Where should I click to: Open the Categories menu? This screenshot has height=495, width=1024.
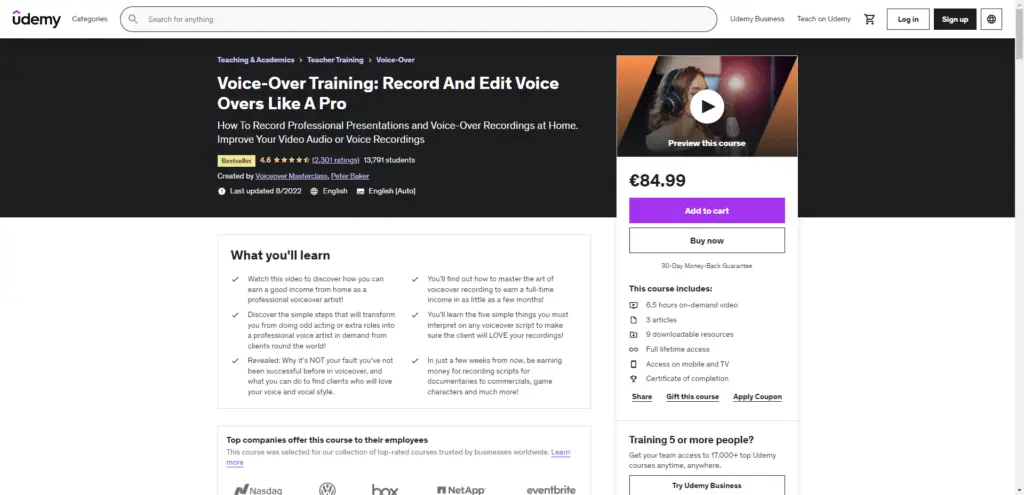[x=89, y=19]
